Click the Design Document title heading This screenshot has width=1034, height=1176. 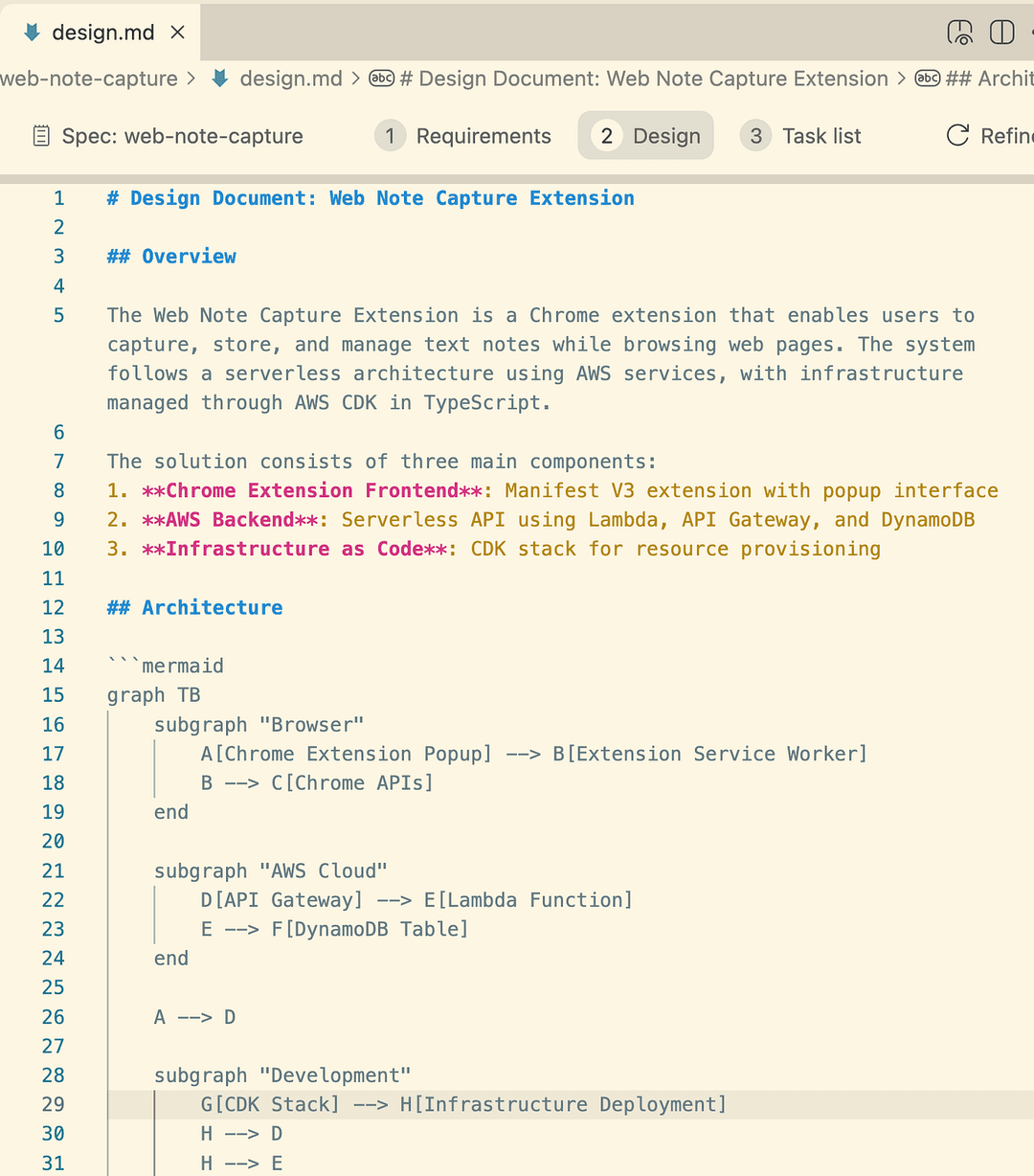(371, 198)
